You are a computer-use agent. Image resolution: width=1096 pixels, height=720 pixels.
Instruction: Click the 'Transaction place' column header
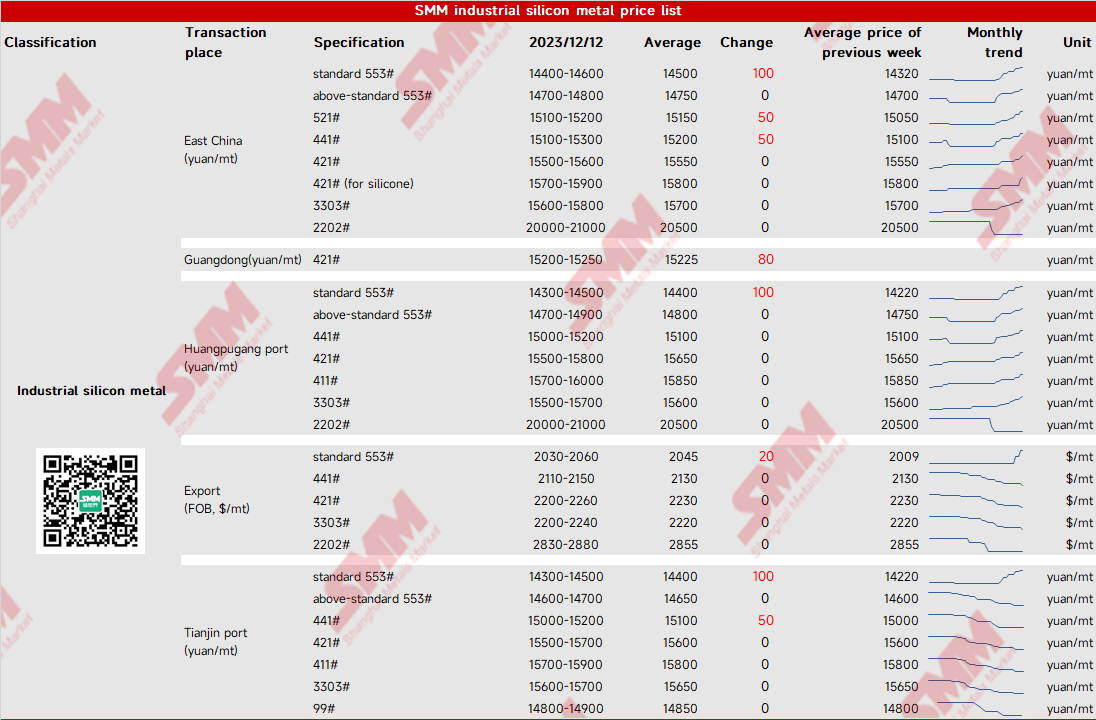pos(226,42)
